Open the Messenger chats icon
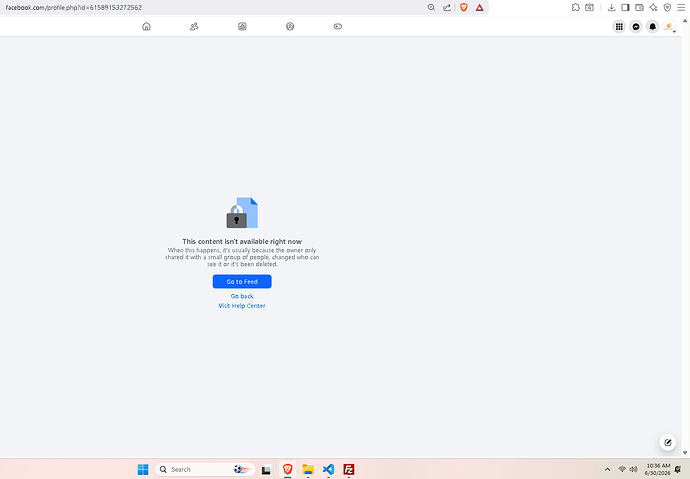 point(636,27)
